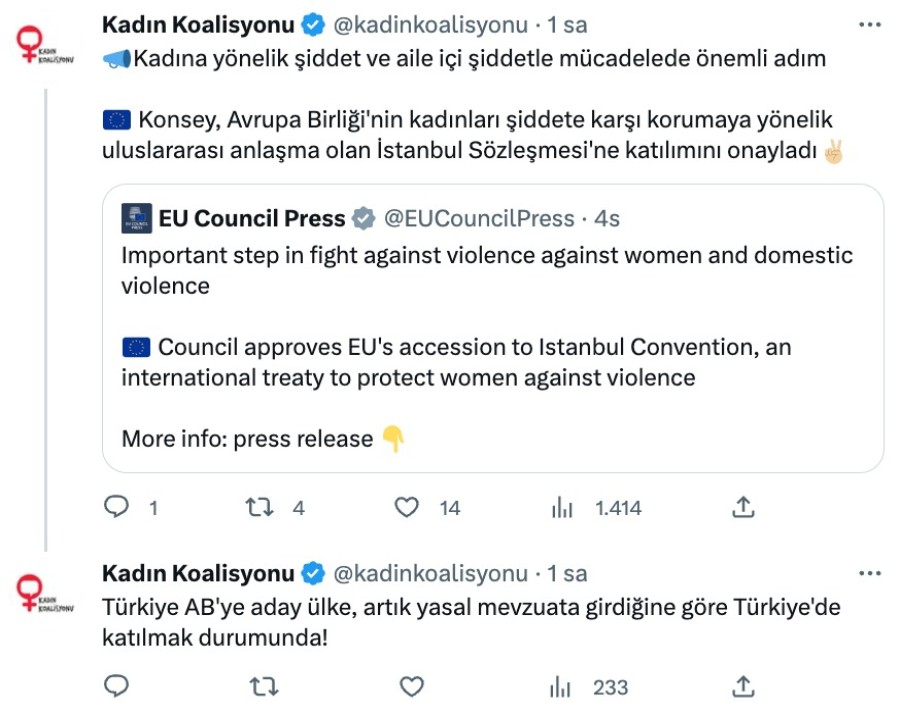Screen dimensions: 900x716
Task: Open the EU Council Press avatar image
Action: 136,218
